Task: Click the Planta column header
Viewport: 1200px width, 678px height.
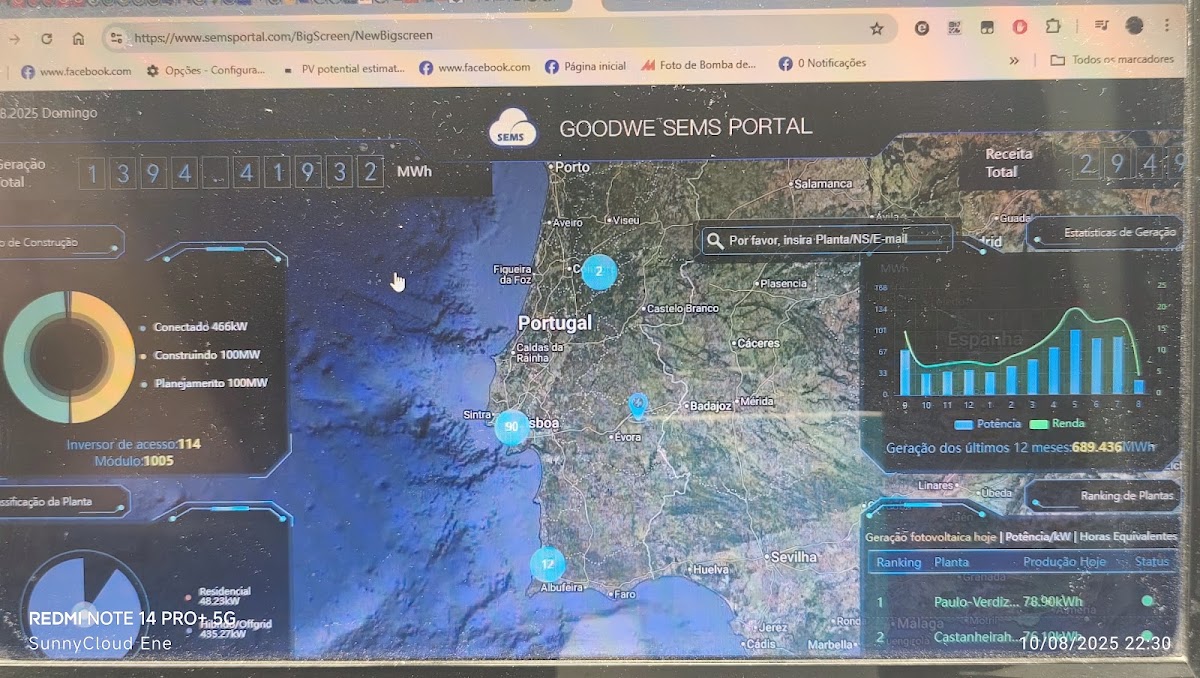Action: click(951, 562)
